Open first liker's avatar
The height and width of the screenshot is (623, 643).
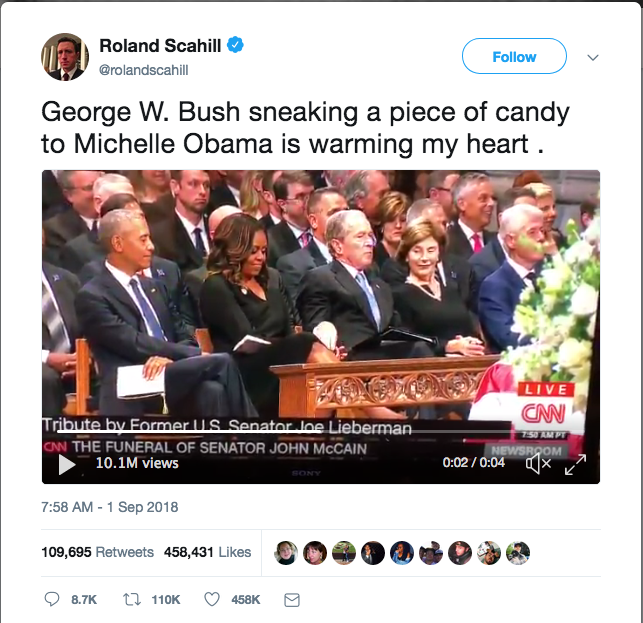click(x=286, y=552)
